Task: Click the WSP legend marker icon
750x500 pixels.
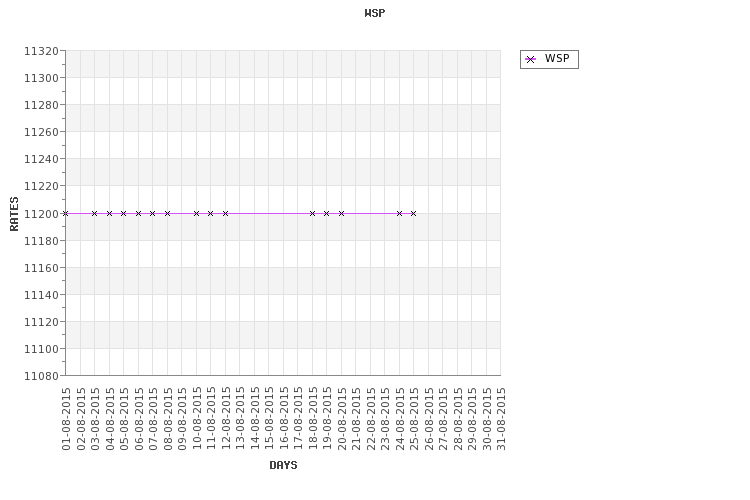Action: 531,59
